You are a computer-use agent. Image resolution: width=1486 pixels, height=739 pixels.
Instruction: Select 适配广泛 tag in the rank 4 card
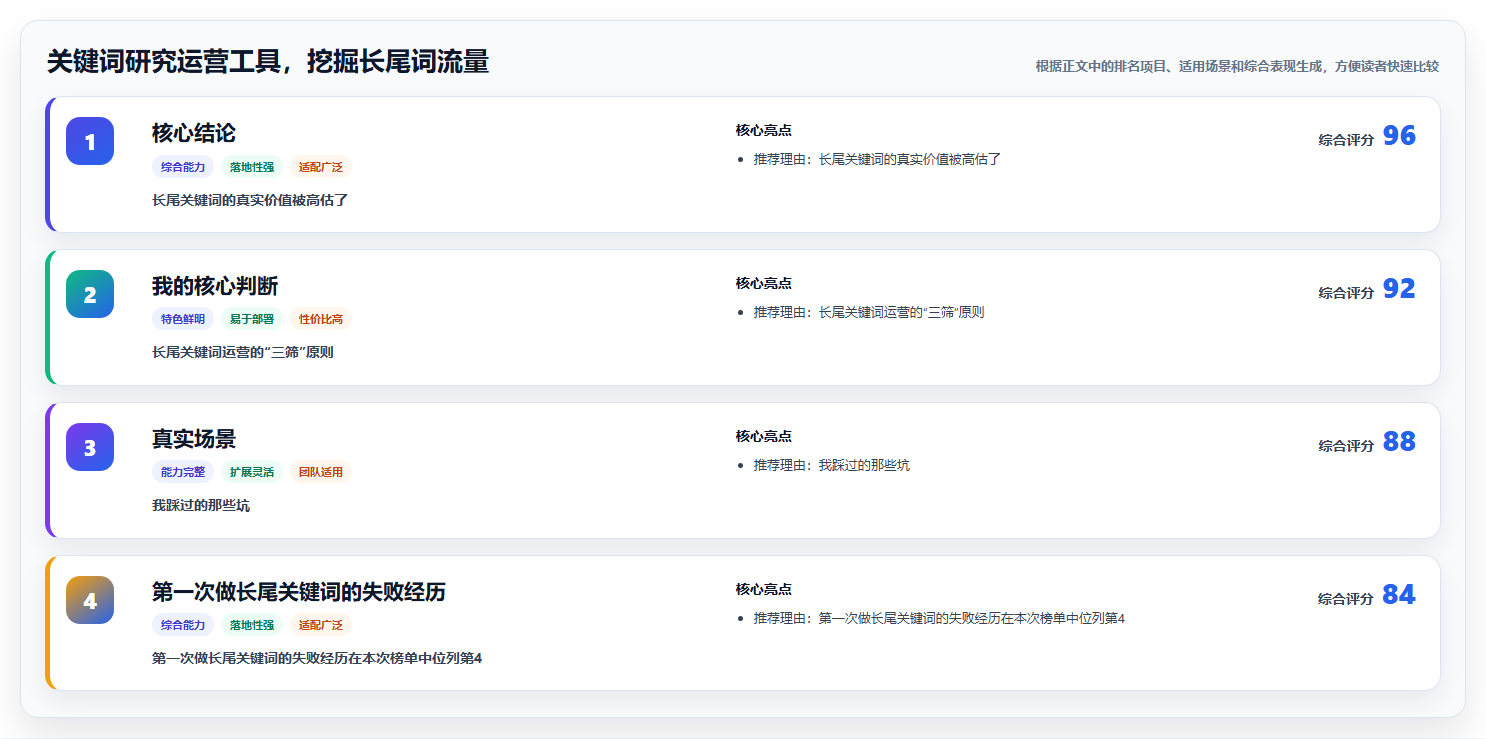321,625
